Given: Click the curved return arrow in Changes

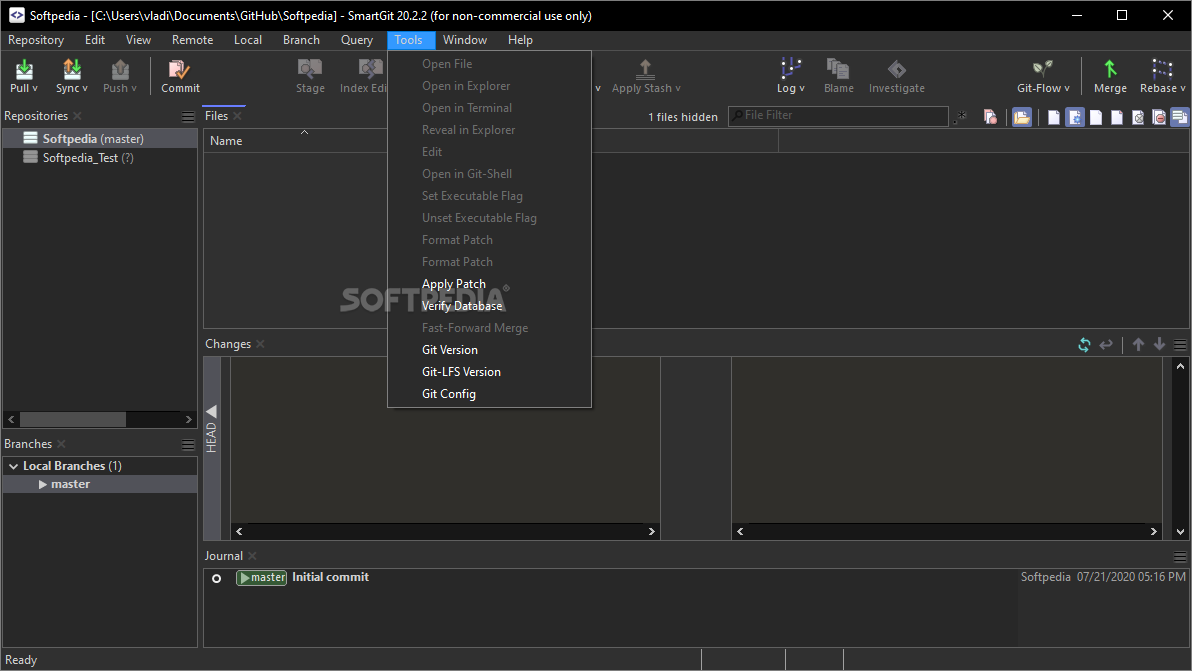Looking at the screenshot, I should click(1106, 345).
